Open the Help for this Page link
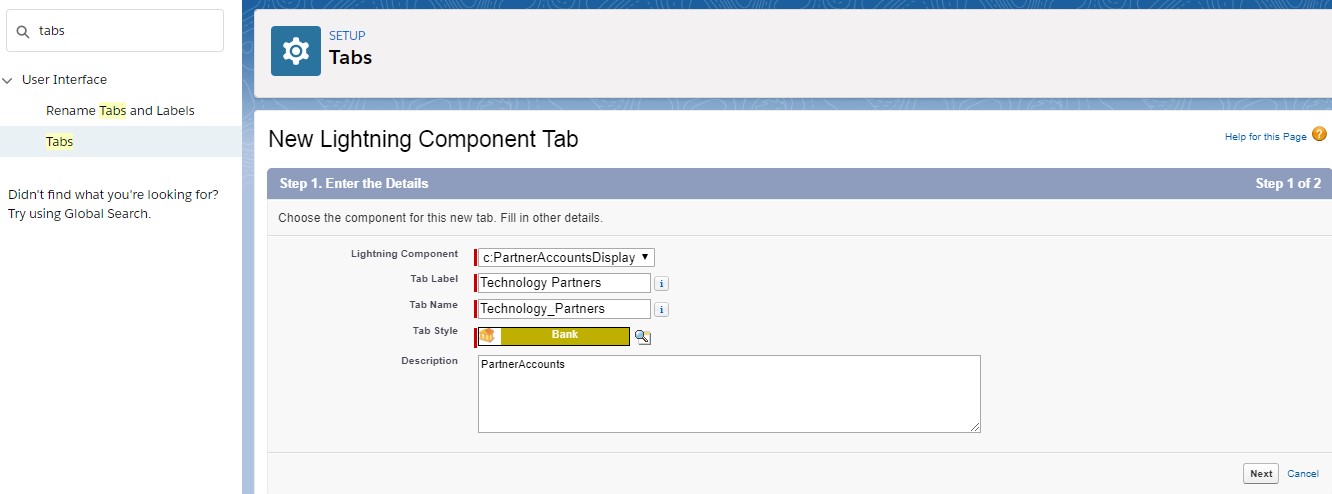Image resolution: width=1332 pixels, height=494 pixels. tap(1265, 137)
